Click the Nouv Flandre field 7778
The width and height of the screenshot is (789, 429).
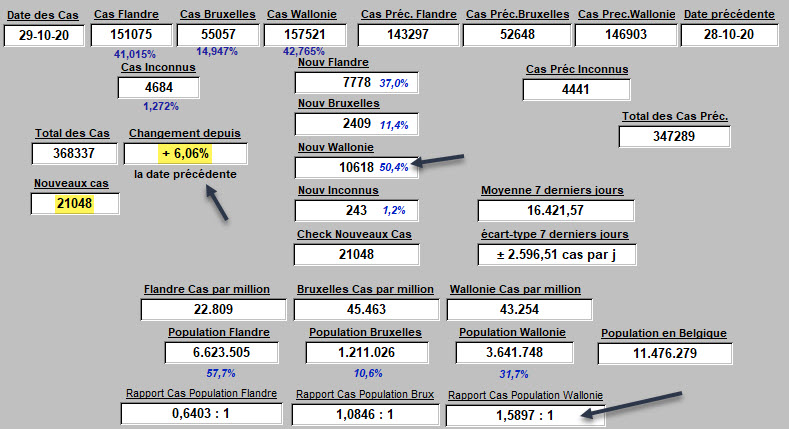pyautogui.click(x=356, y=82)
